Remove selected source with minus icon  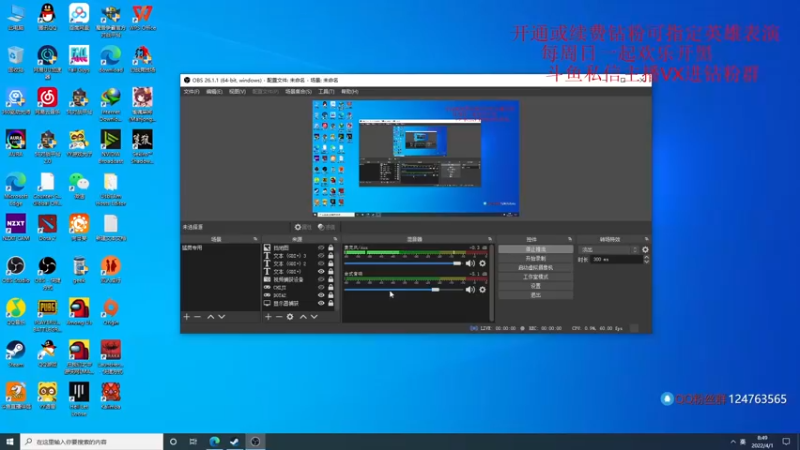[279, 317]
